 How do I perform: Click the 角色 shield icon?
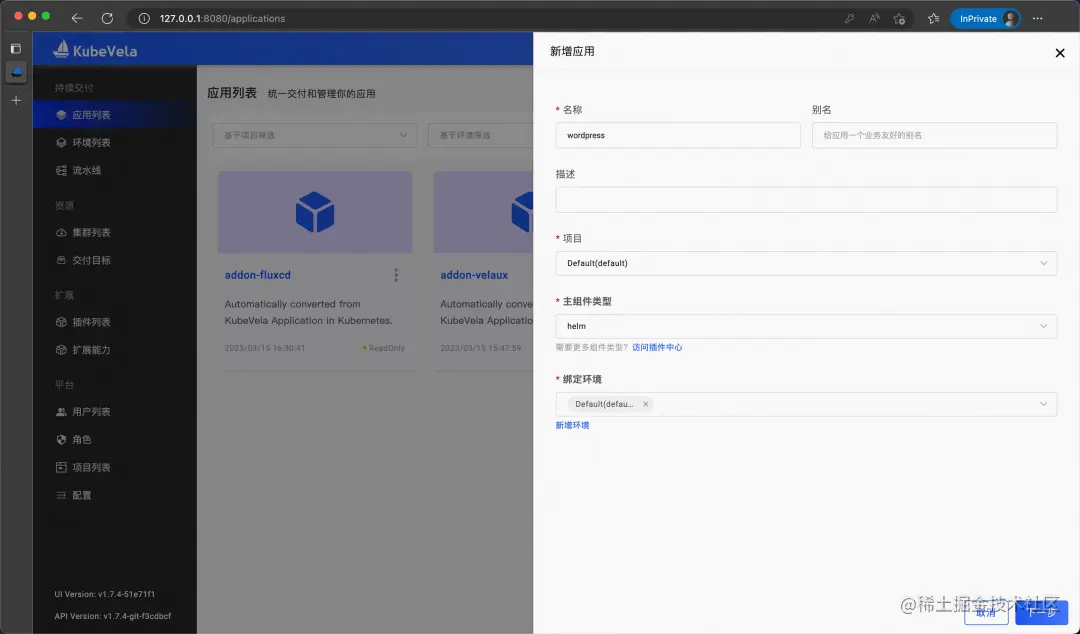click(61, 440)
